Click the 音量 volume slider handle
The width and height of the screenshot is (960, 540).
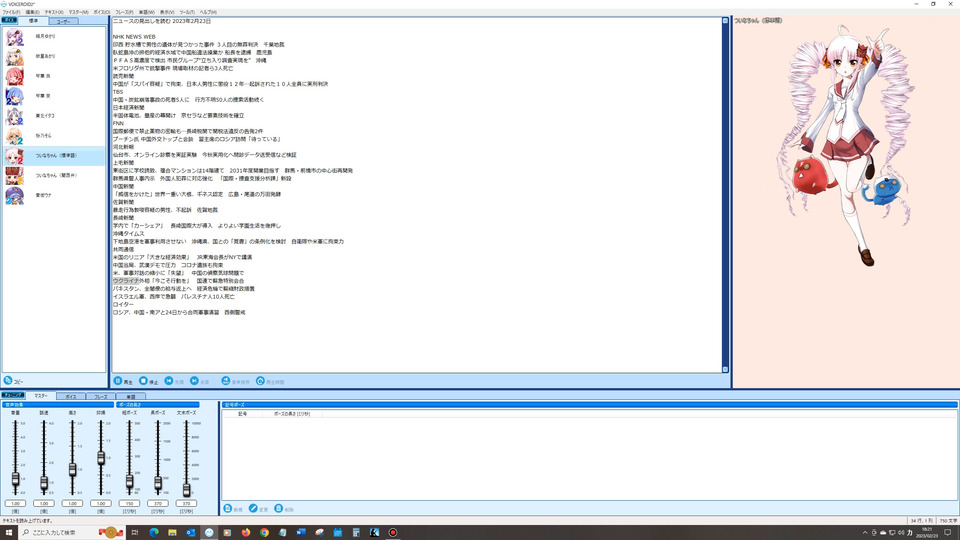(15, 479)
